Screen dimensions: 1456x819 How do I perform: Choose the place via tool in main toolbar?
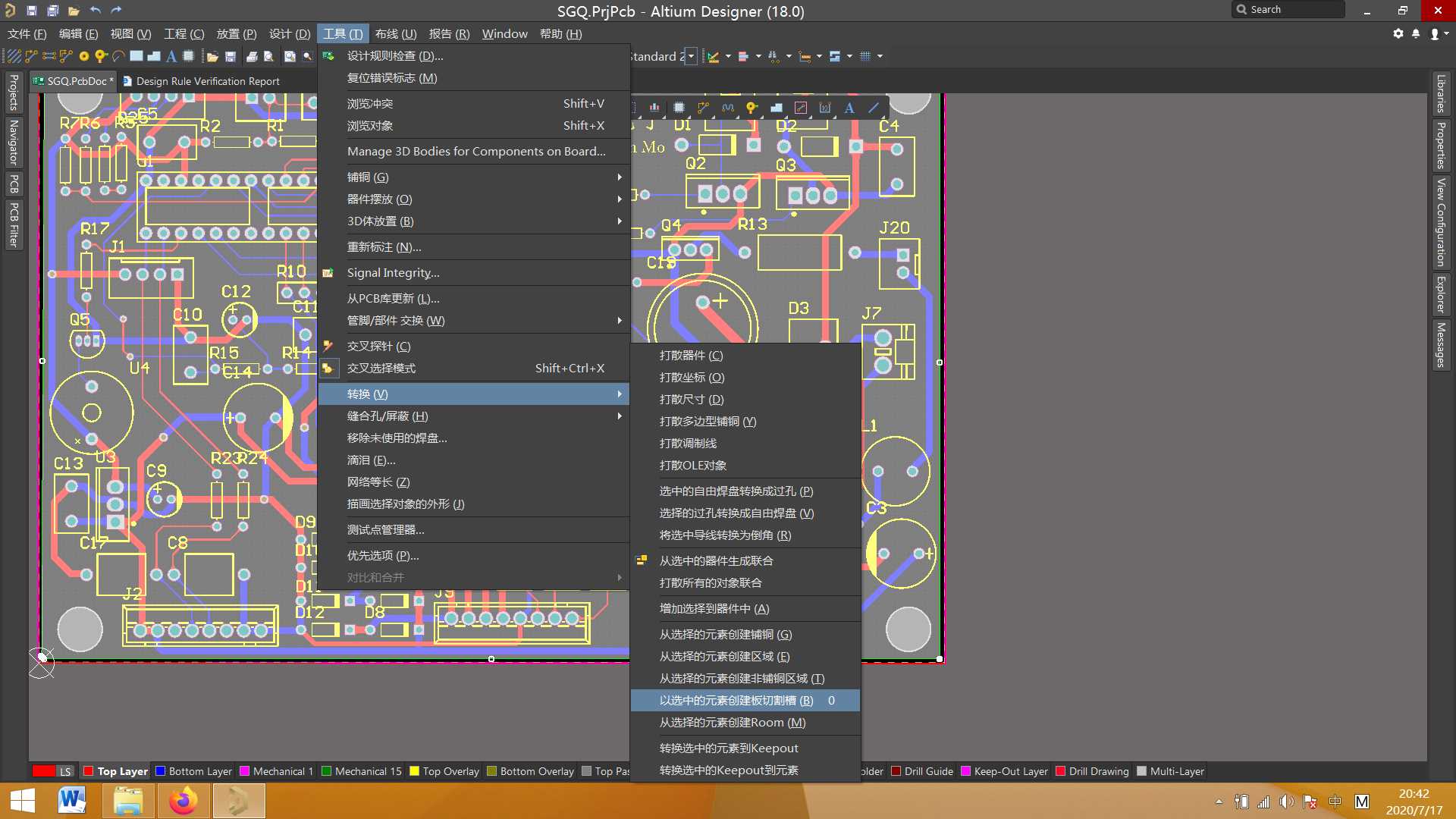point(101,56)
